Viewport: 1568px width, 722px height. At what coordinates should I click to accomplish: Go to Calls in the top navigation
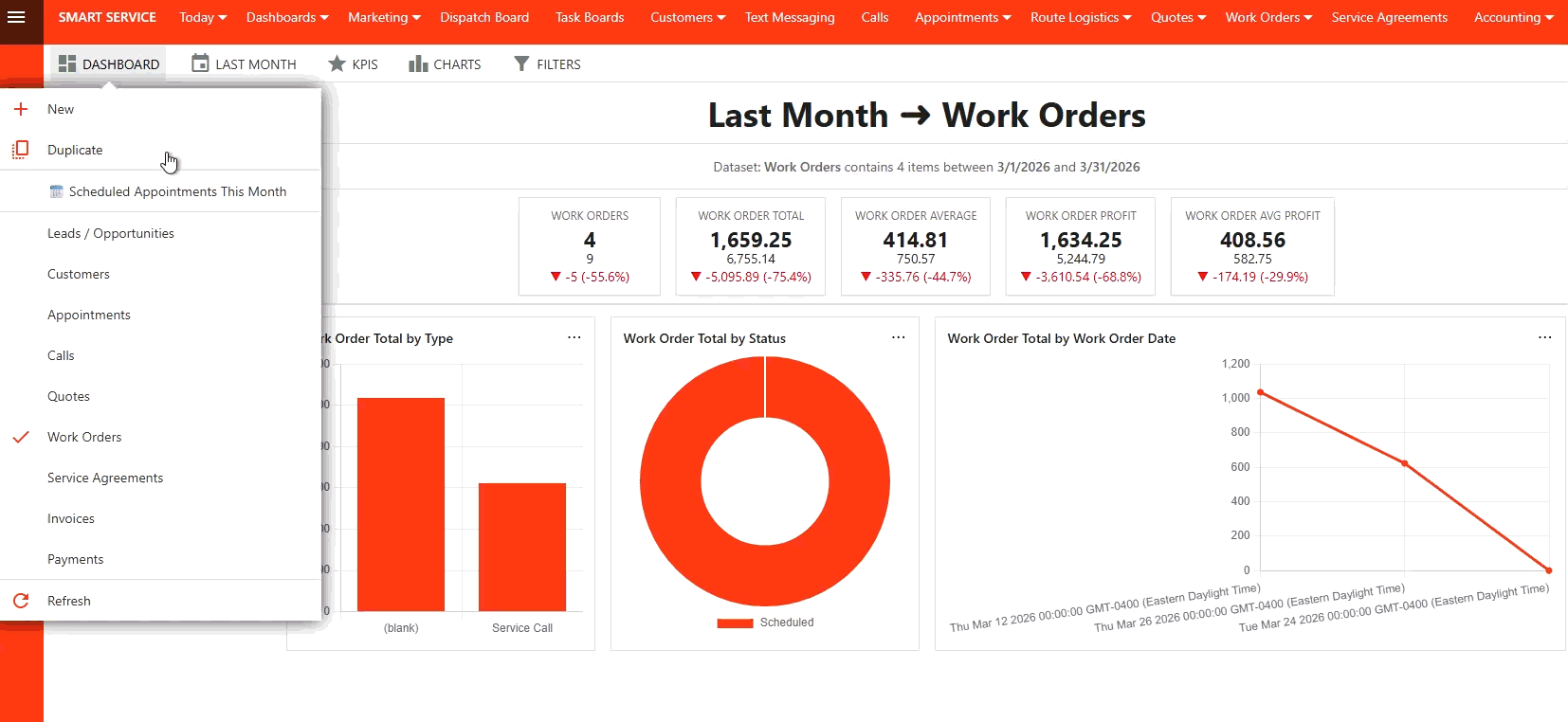click(x=875, y=17)
